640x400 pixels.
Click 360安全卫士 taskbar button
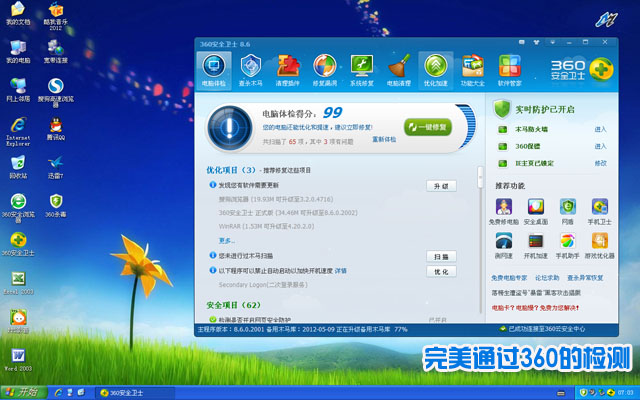coord(135,393)
